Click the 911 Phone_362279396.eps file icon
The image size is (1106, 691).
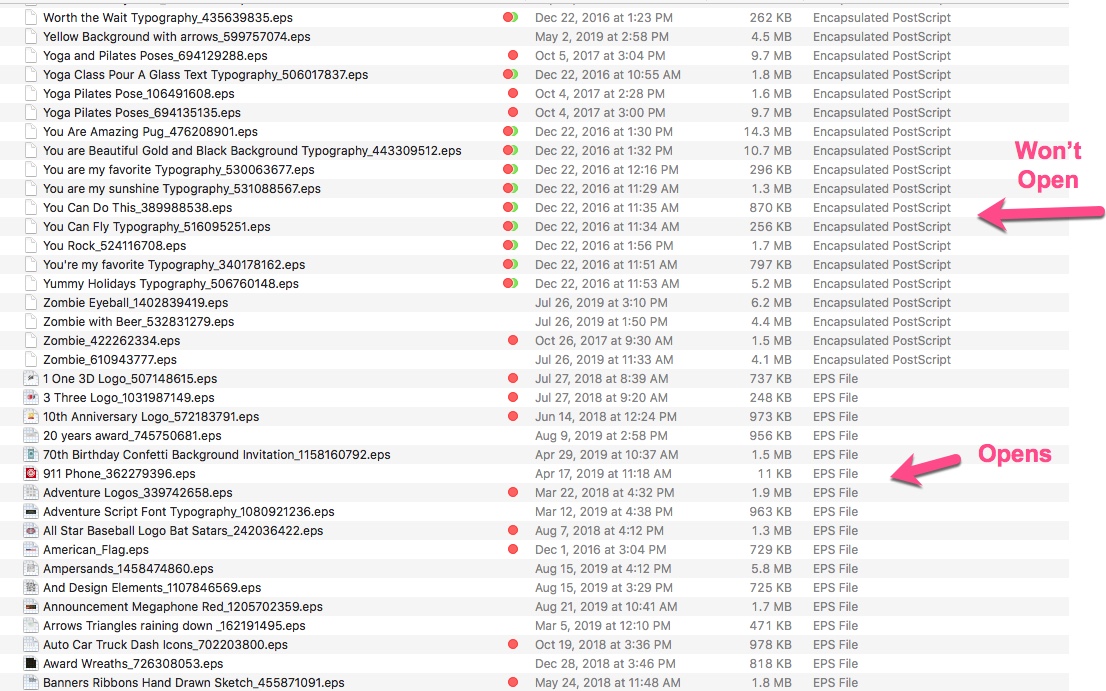coord(30,473)
